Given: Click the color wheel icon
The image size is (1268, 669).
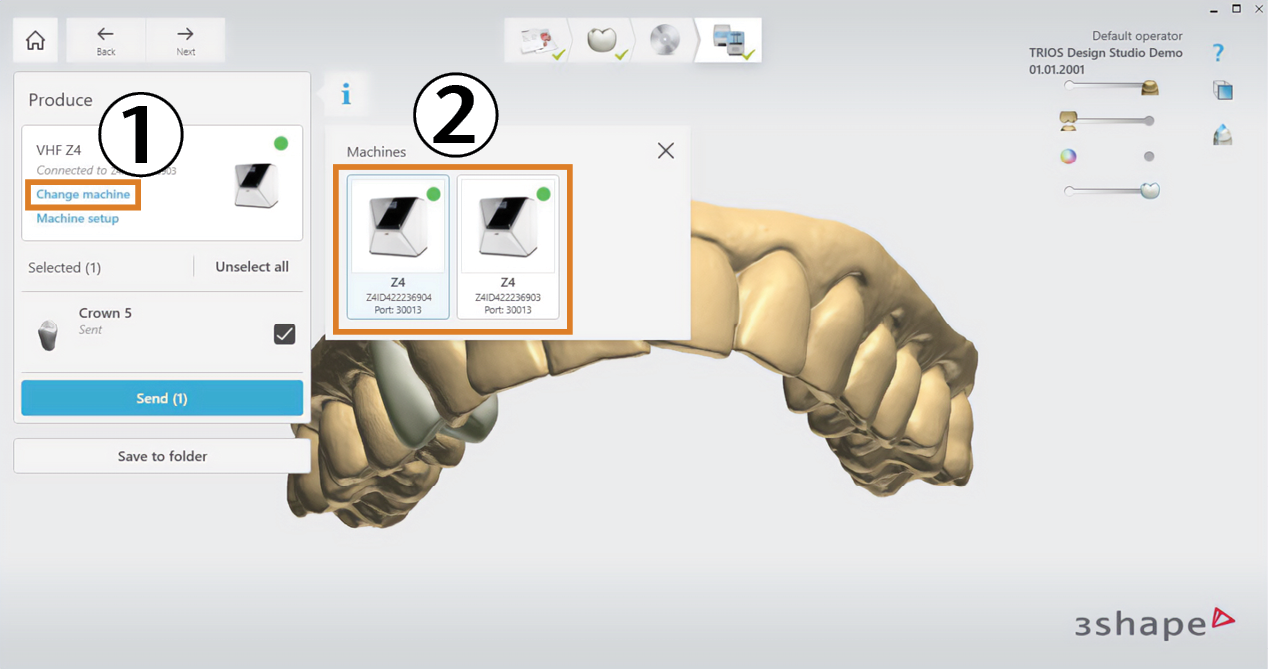Looking at the screenshot, I should [1068, 156].
